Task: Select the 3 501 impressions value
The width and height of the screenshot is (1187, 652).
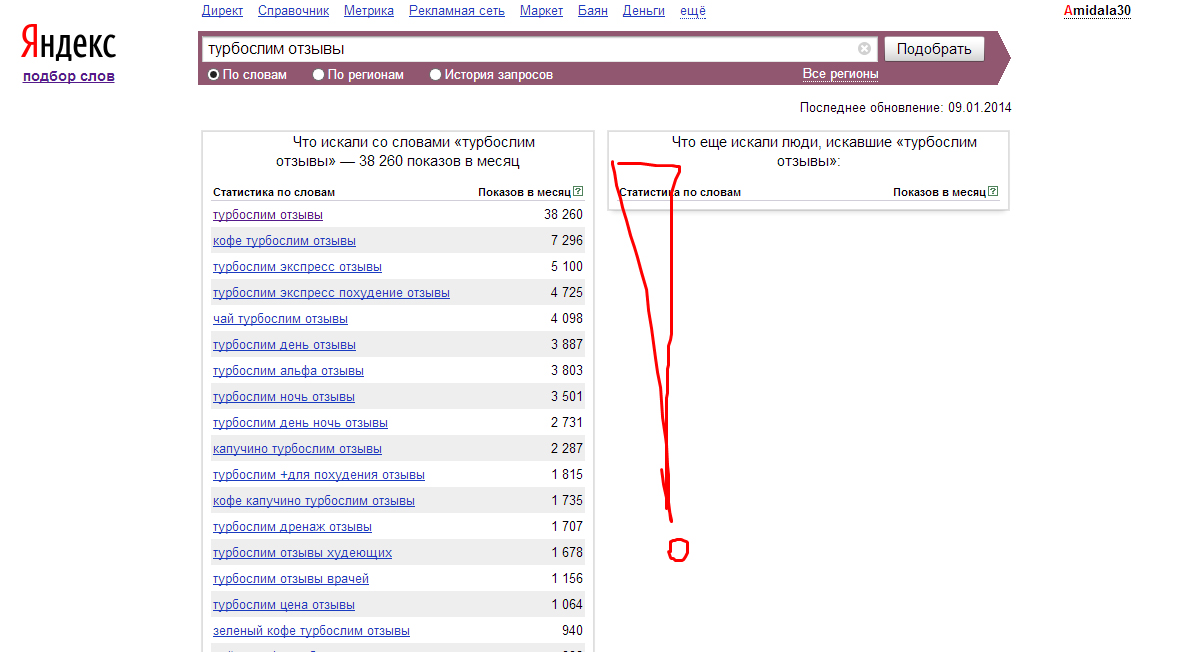Action: (x=567, y=397)
